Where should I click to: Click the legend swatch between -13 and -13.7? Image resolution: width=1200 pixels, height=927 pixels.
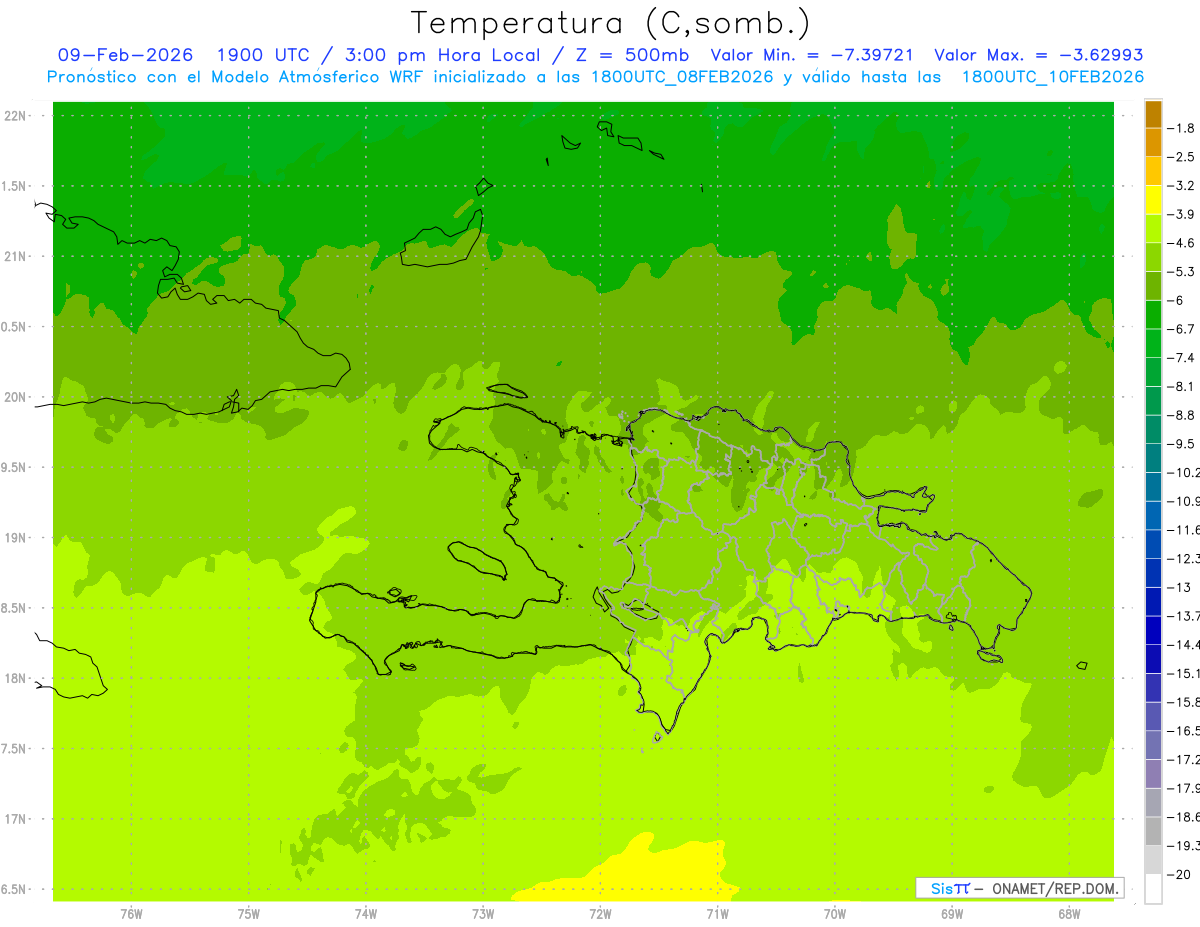click(1153, 602)
